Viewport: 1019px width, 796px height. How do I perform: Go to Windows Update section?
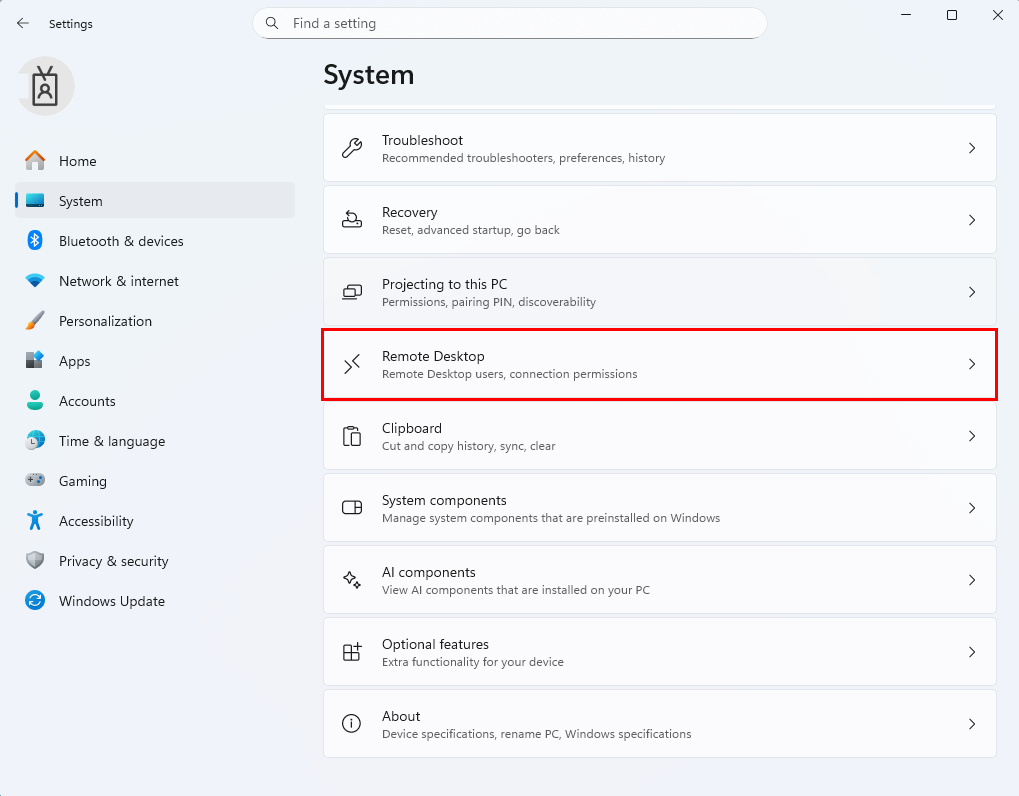(x=111, y=601)
